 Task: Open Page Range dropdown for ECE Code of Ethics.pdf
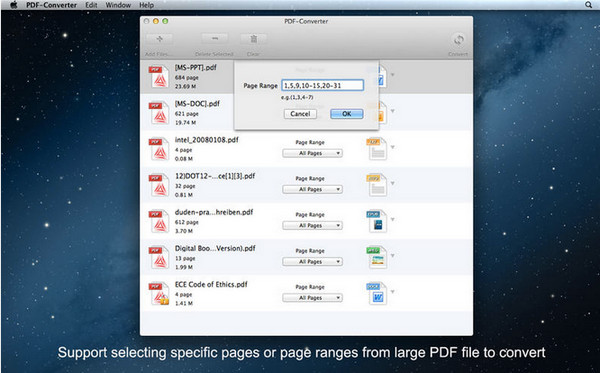(x=312, y=298)
